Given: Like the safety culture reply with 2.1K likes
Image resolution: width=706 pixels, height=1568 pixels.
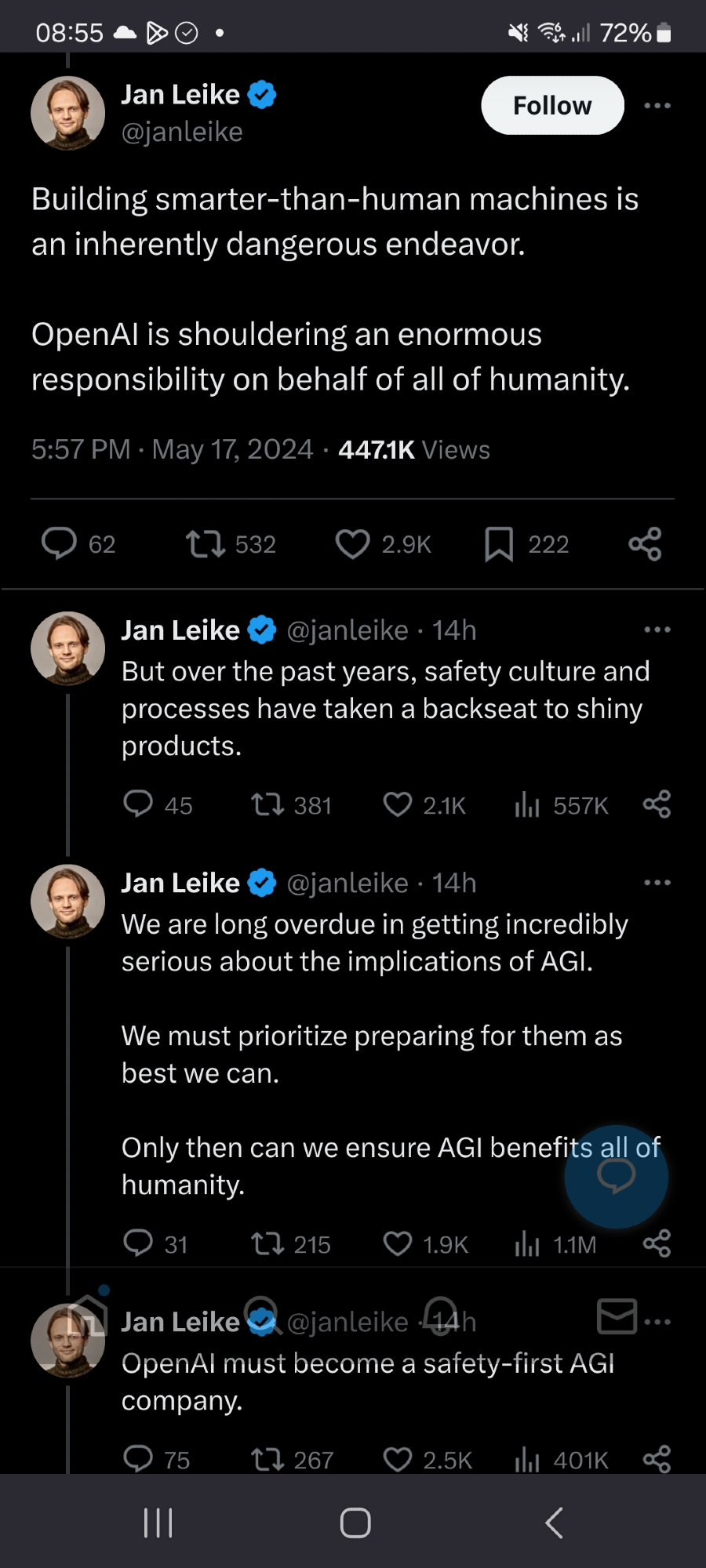Looking at the screenshot, I should pos(398,805).
